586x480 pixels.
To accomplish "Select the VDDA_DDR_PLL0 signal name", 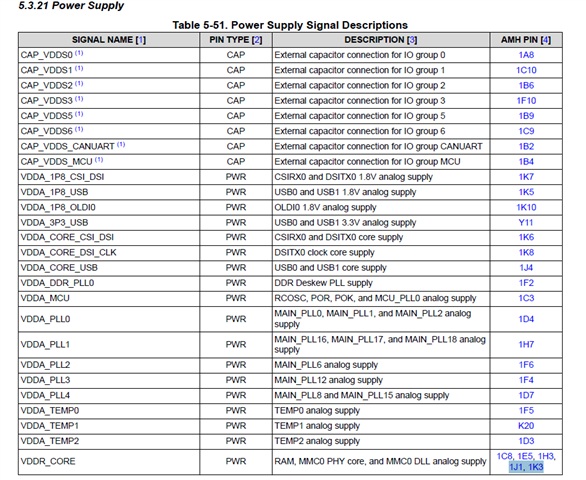I will pos(57,283).
